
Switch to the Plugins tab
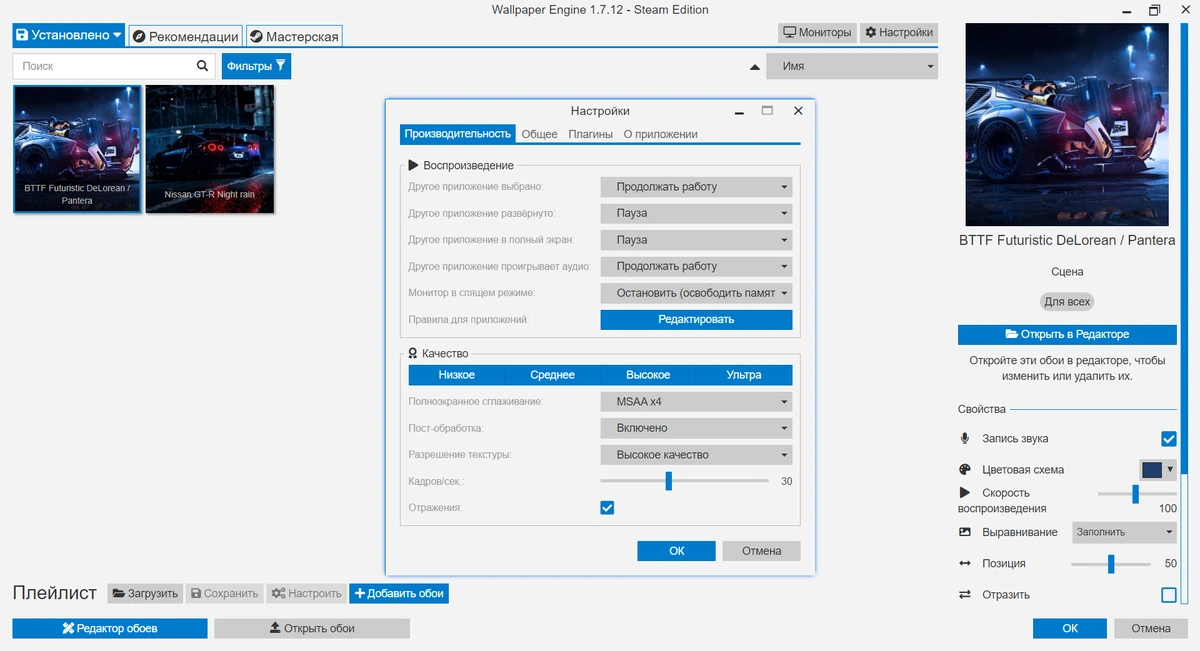(591, 134)
